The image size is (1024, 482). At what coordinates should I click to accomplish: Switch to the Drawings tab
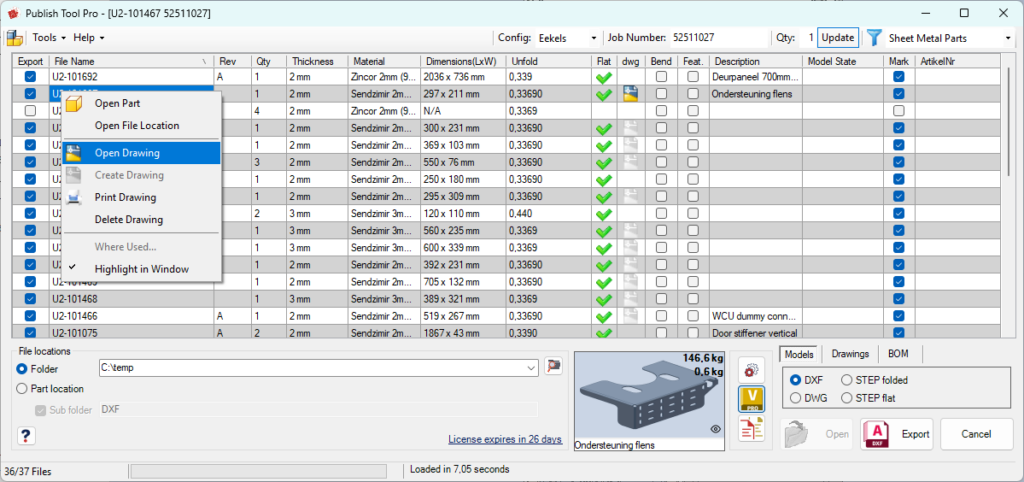(x=850, y=353)
